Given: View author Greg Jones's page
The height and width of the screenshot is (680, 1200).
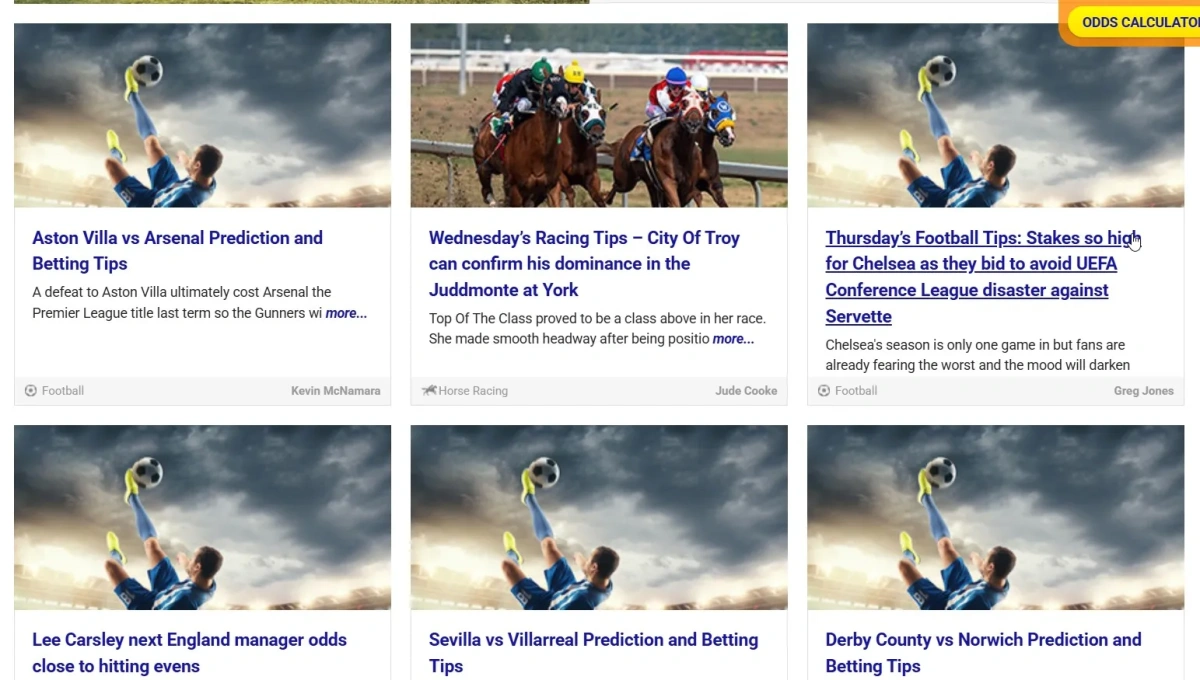Looking at the screenshot, I should [1144, 391].
